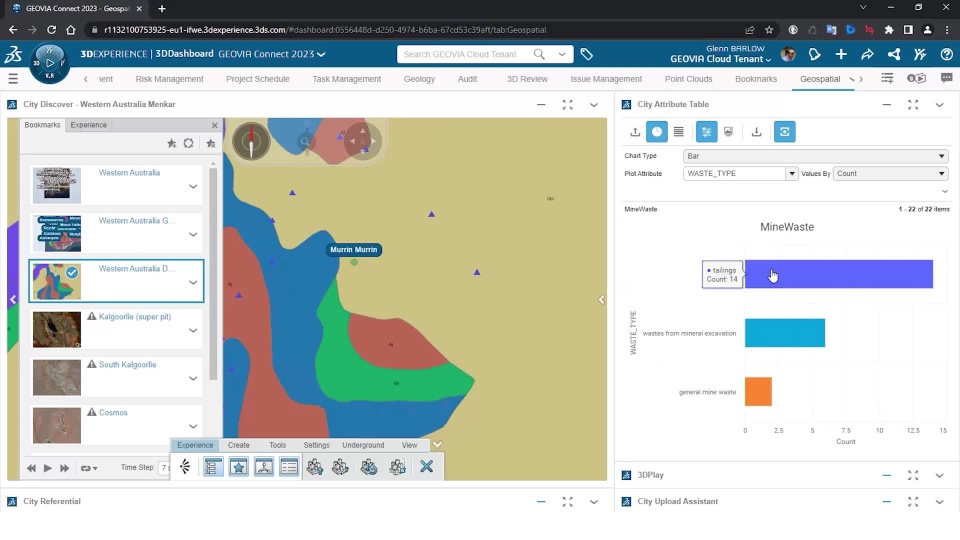Click the rewind button in time controls
960x540 pixels.
click(x=31, y=468)
